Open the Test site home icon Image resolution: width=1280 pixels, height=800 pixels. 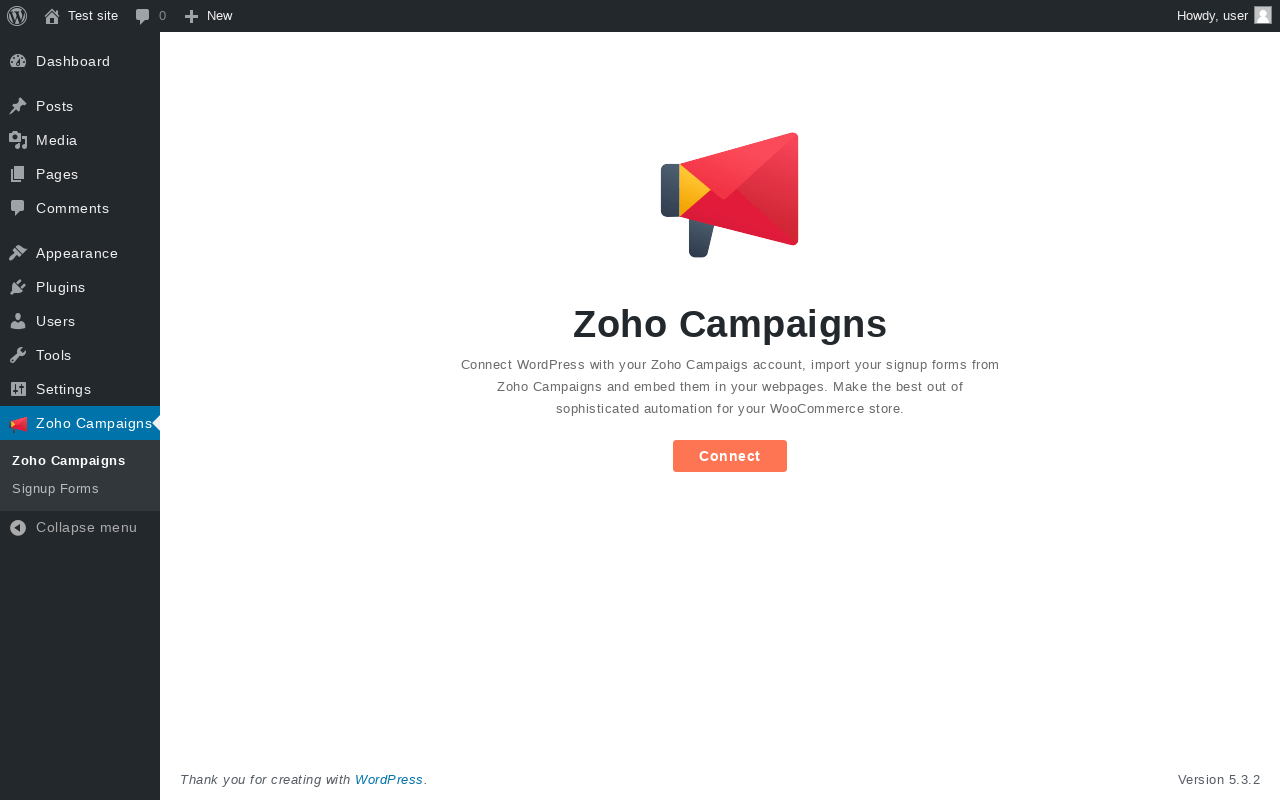52,16
